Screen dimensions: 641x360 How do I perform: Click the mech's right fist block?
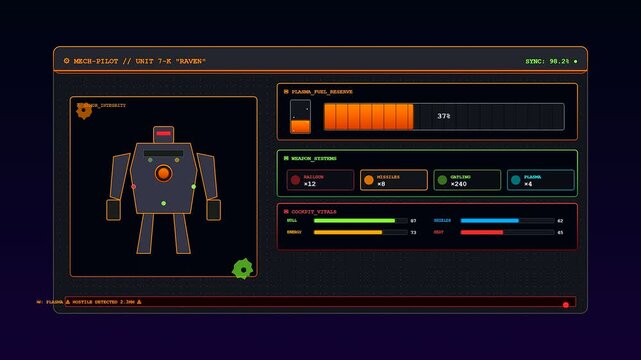214,210
